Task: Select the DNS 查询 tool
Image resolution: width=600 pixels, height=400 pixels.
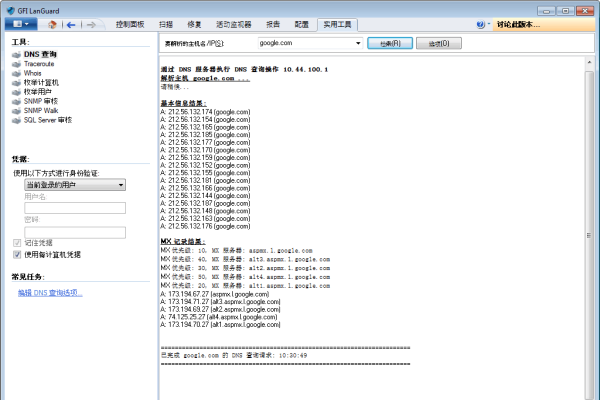Action: pos(39,55)
